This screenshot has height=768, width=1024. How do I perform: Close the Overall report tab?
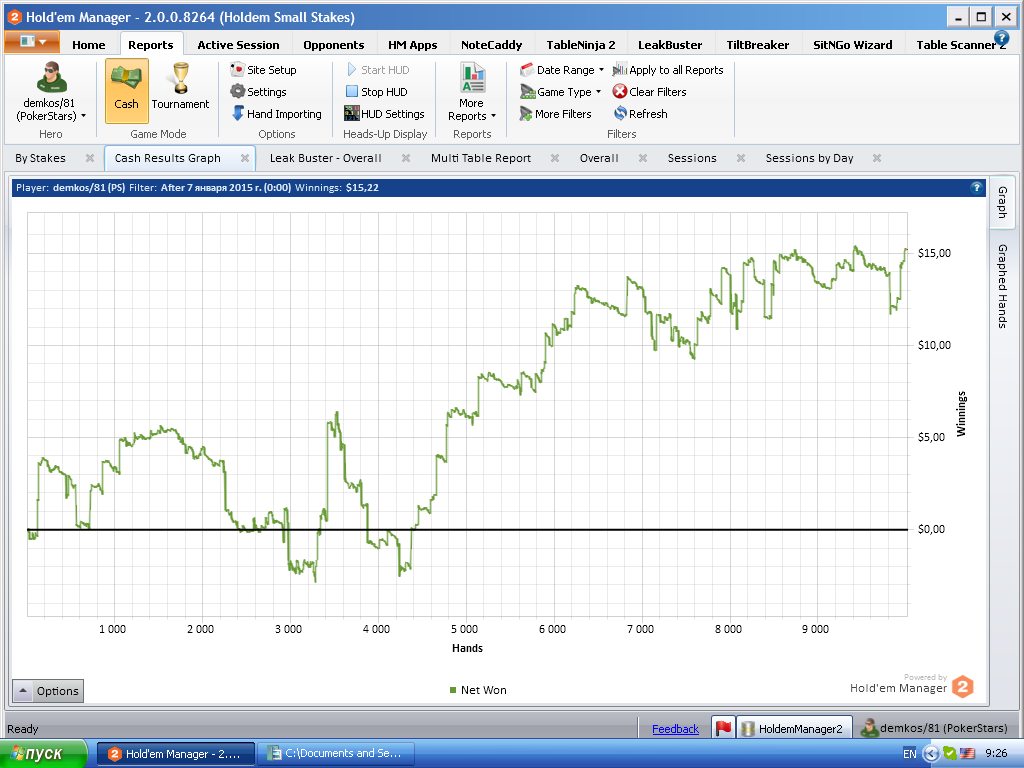[643, 158]
